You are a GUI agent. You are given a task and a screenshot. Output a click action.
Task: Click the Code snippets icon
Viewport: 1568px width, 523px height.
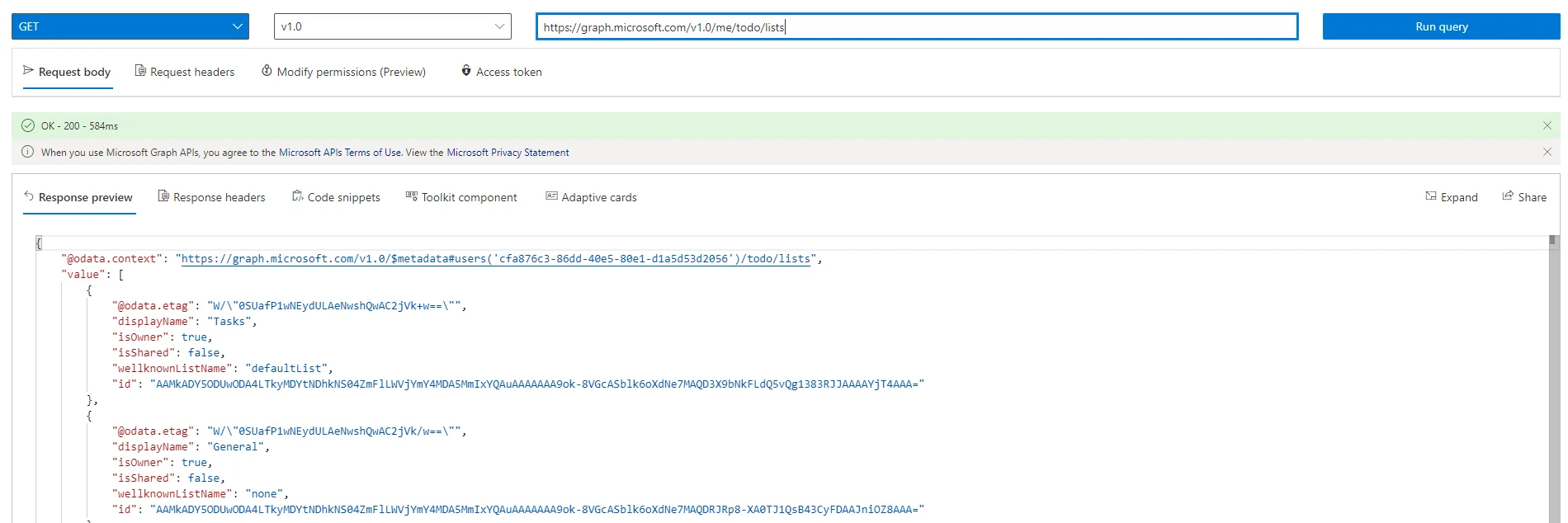[297, 196]
